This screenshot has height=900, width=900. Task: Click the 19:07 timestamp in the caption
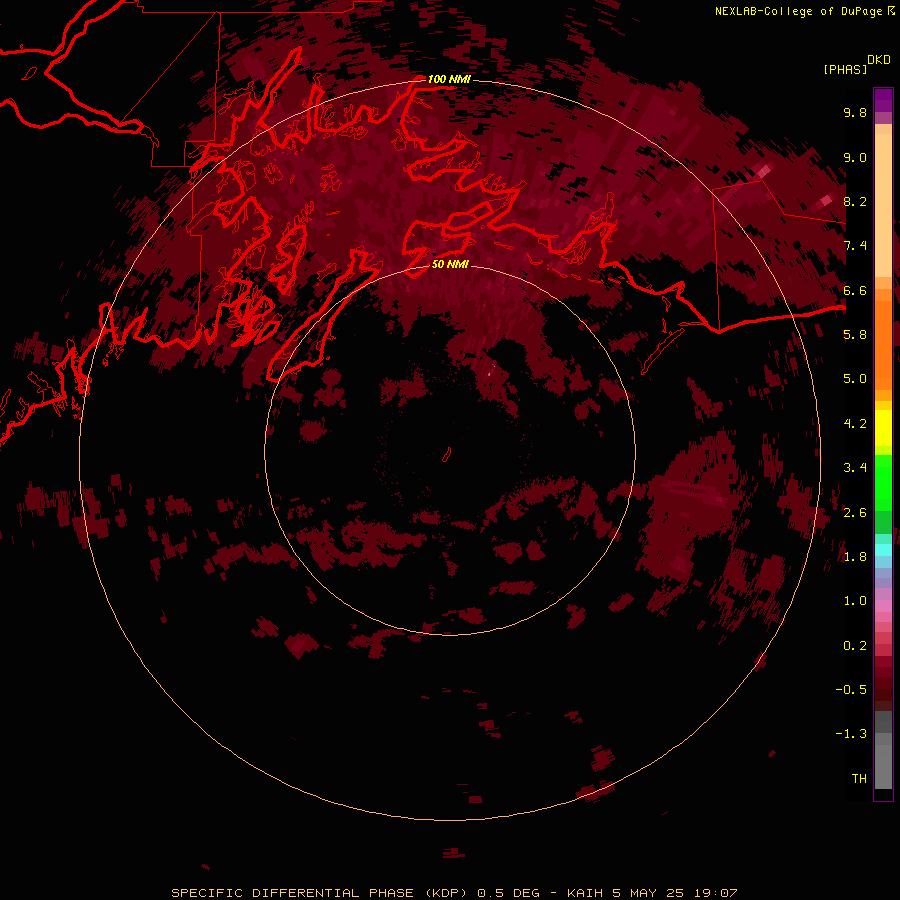pos(714,893)
